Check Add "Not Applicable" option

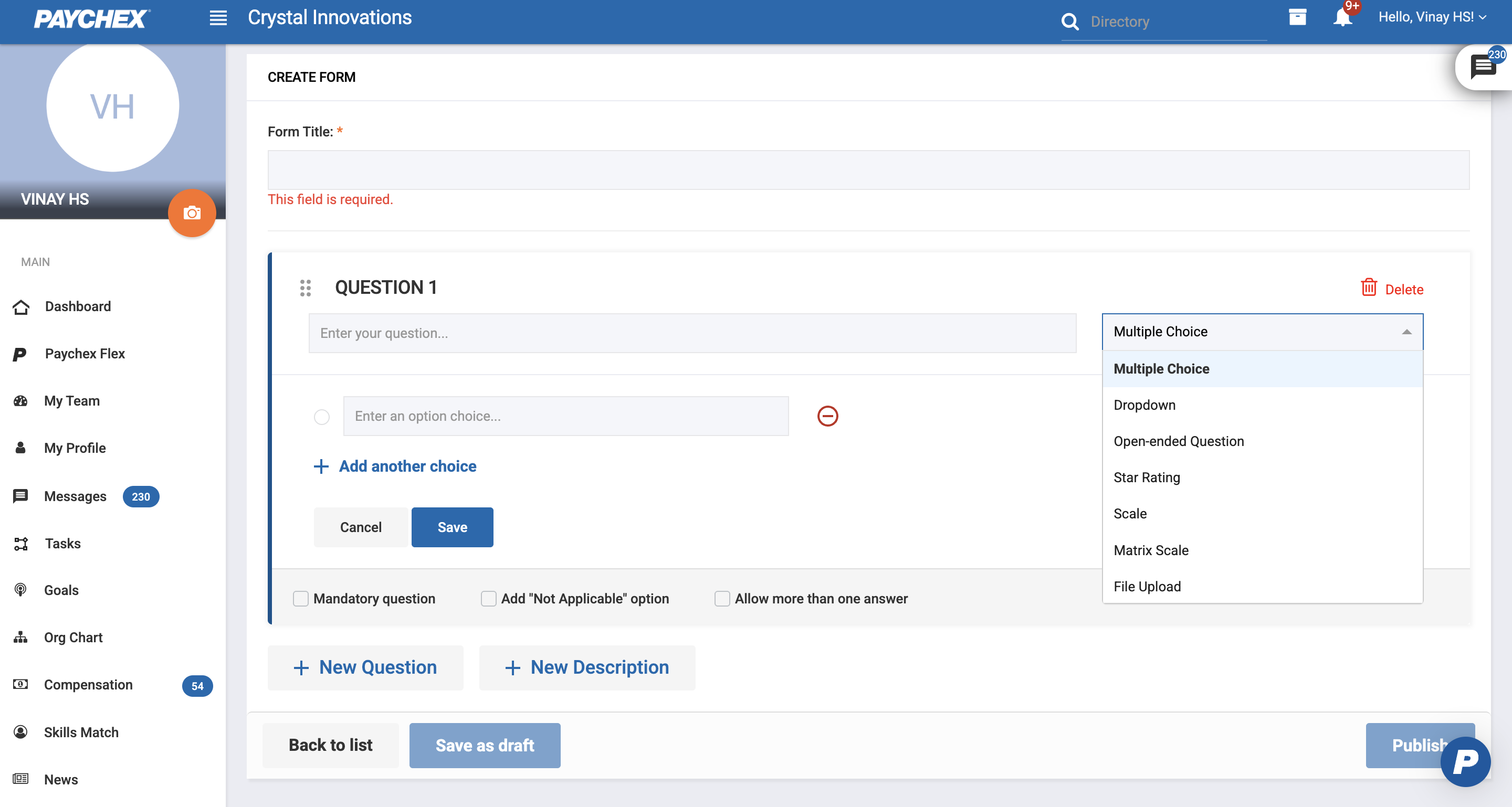point(488,598)
